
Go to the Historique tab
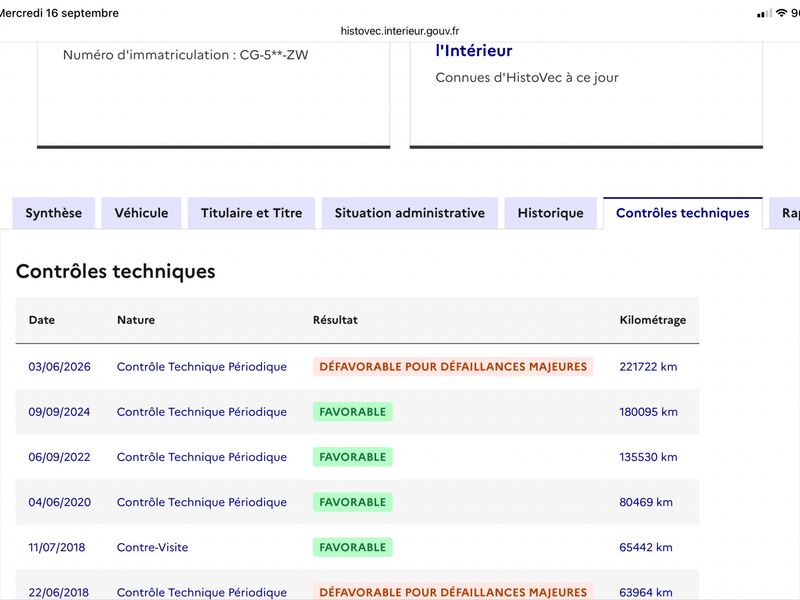[x=551, y=213]
